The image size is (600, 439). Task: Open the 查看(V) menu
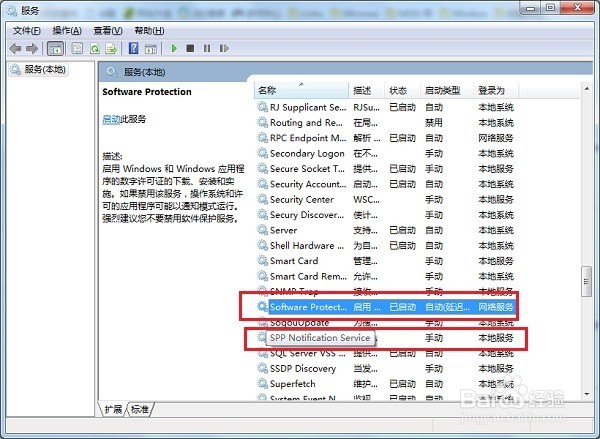pyautogui.click(x=108, y=31)
